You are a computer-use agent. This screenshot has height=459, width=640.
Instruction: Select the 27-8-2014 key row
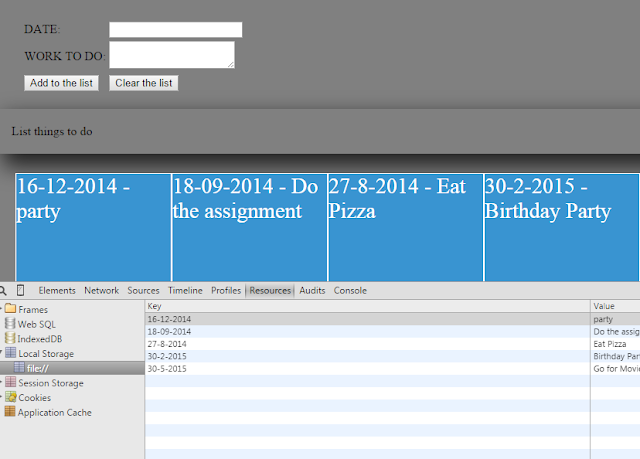[x=367, y=344]
